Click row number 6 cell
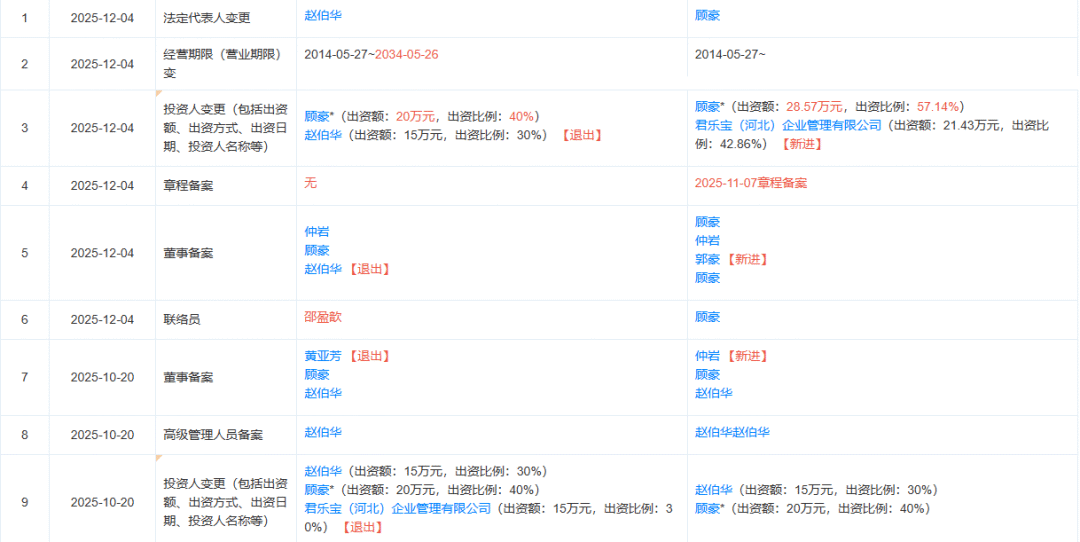Viewport: 1080px width, 542px height. (24, 320)
